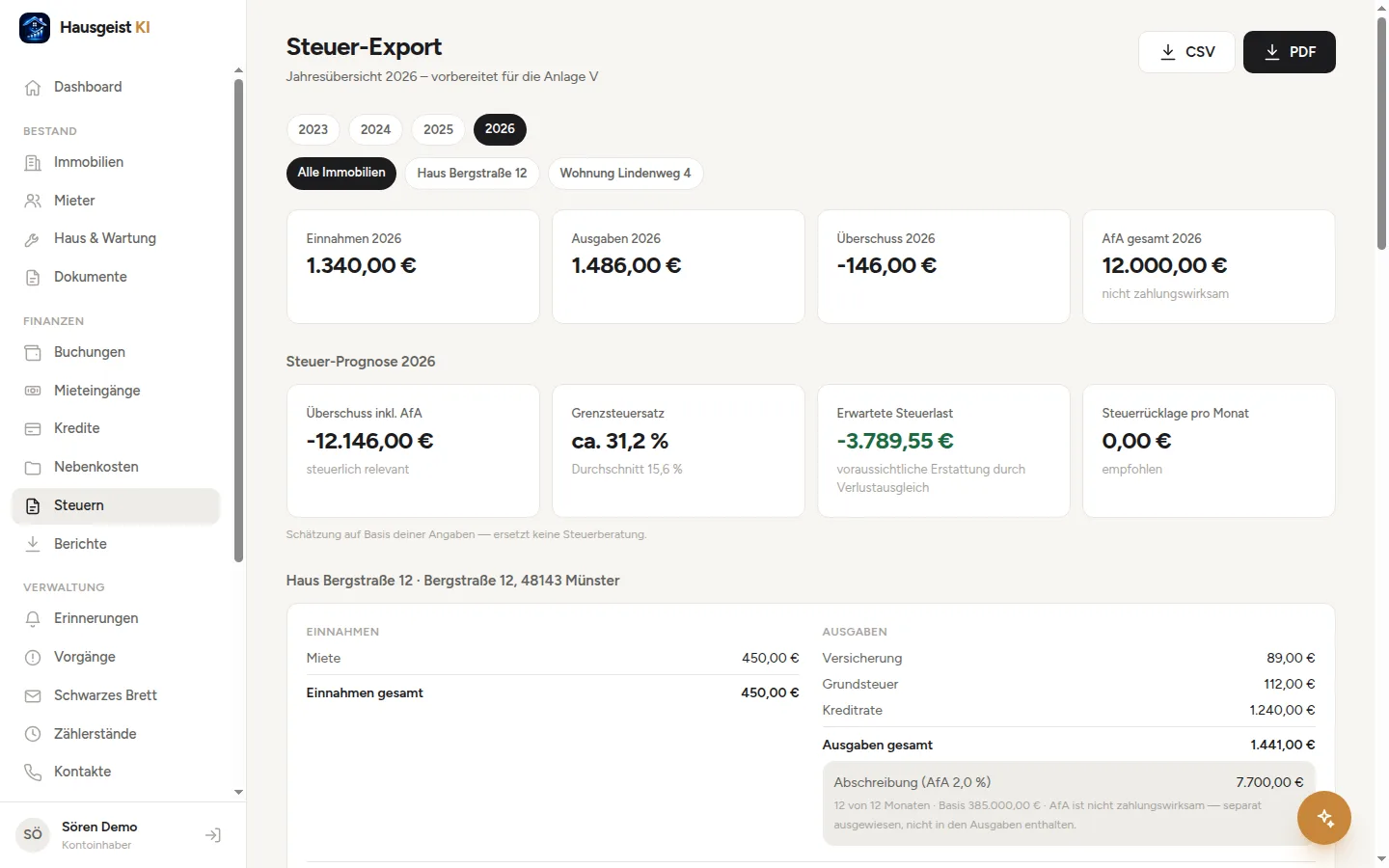Screen dimensions: 1389x868
Task: Open Haus & Wartung wrench icon
Action: (33, 239)
